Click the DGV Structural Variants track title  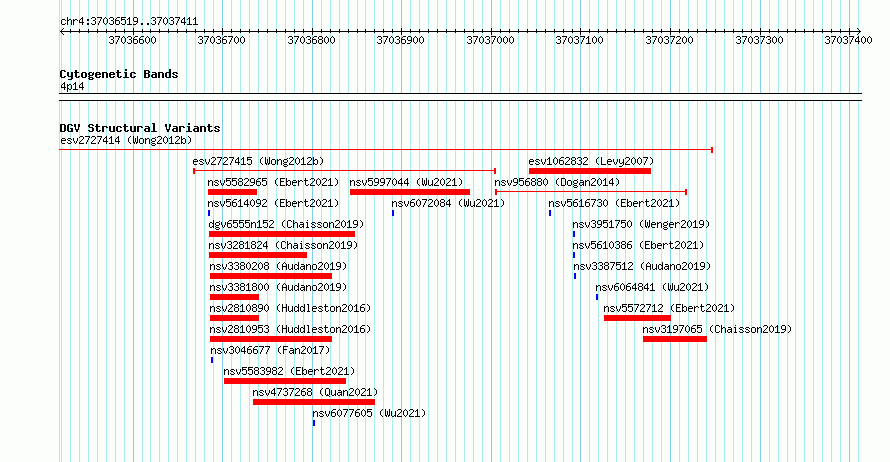(x=140, y=128)
